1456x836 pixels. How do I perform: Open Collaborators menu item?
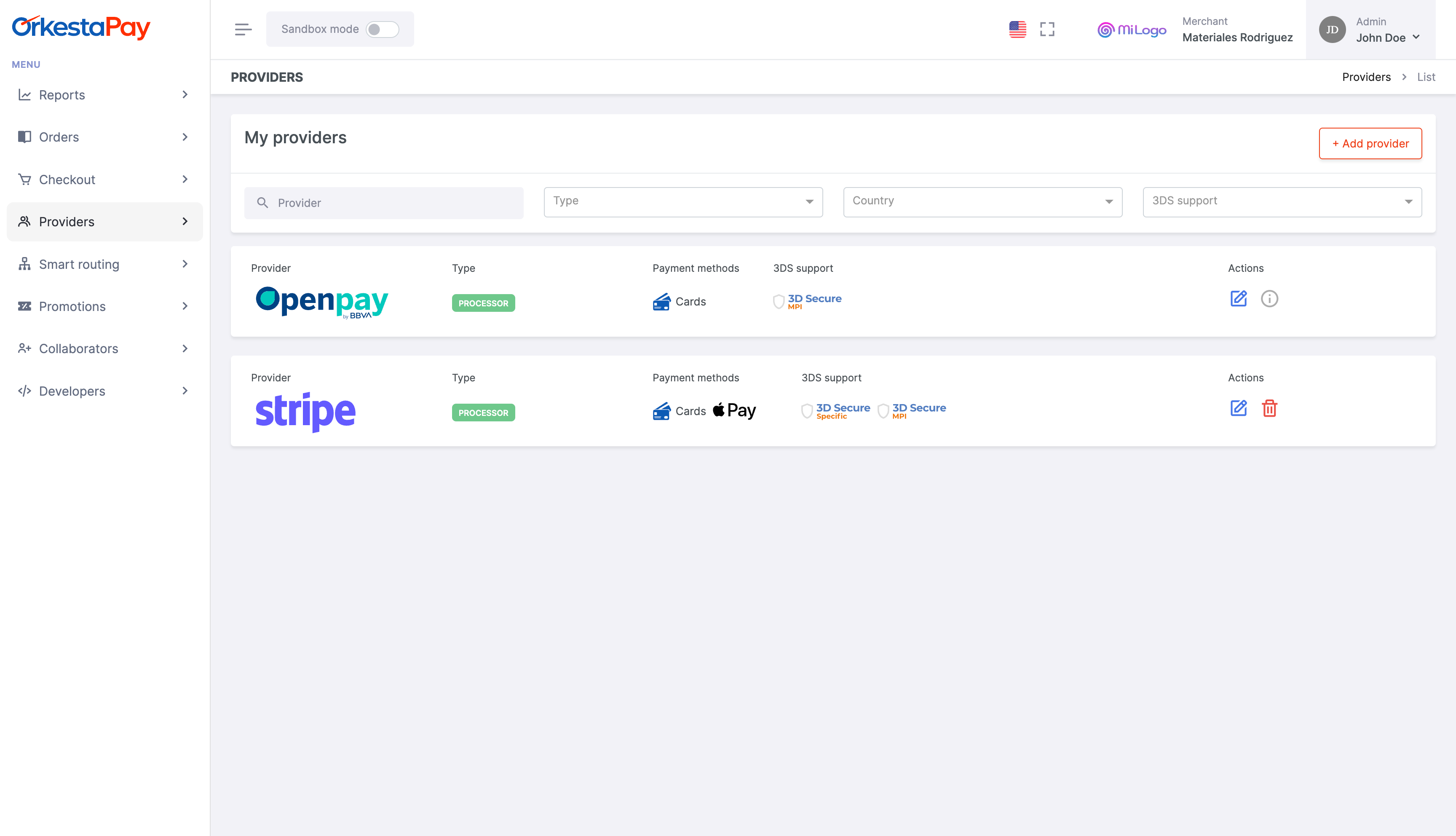(104, 348)
